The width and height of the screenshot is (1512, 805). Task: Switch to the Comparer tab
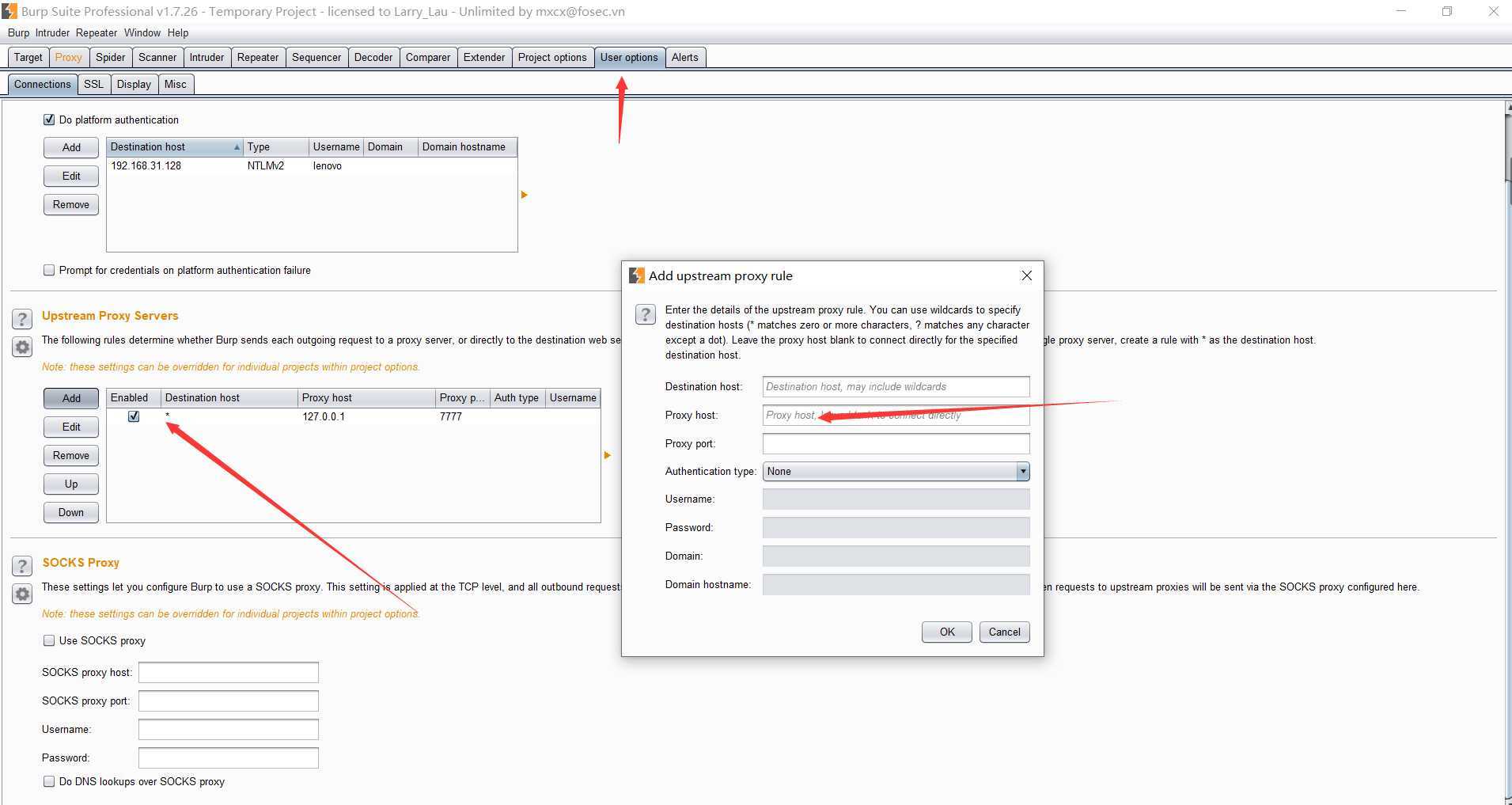pyautogui.click(x=428, y=57)
